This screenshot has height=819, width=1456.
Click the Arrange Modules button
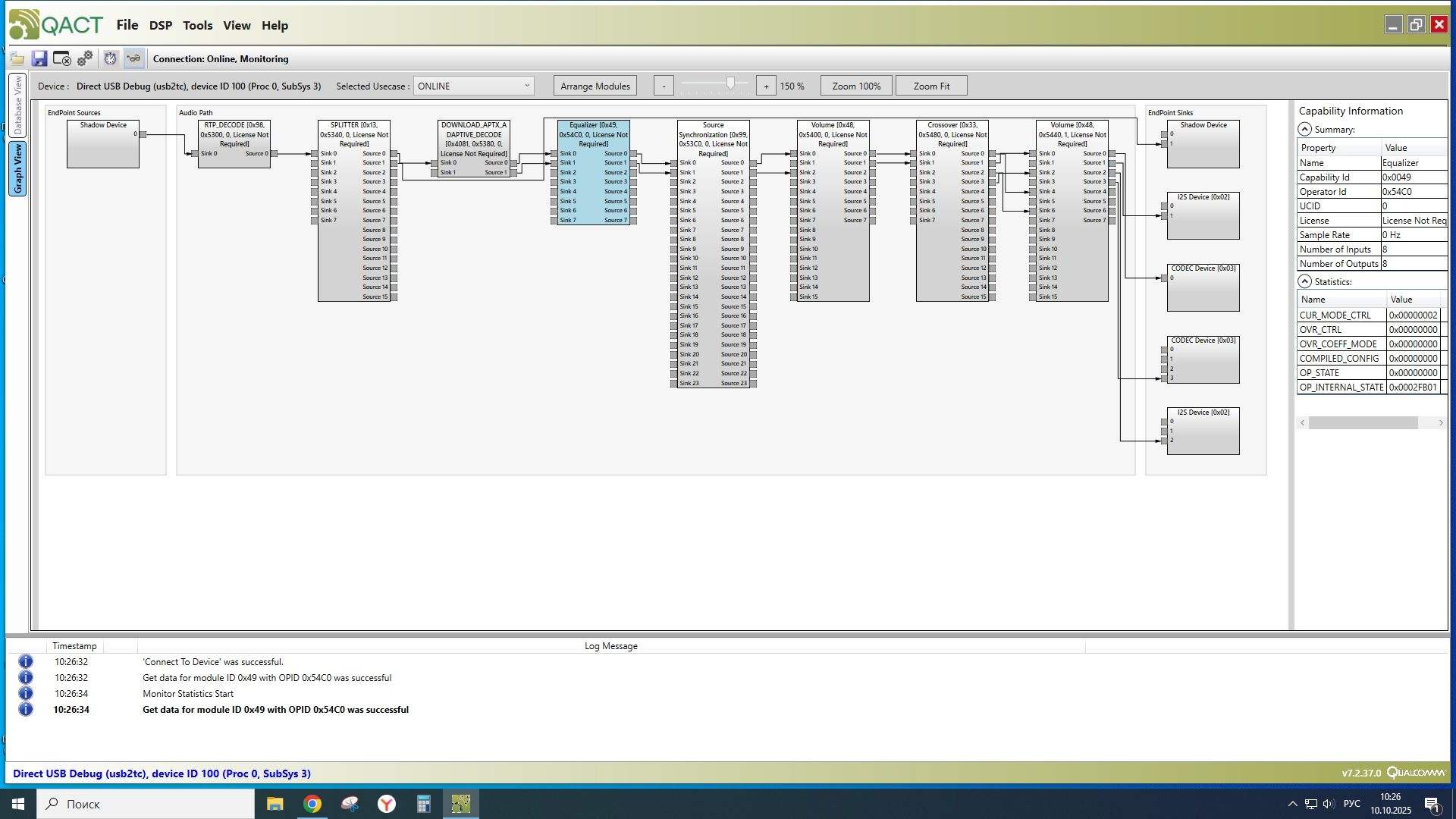pos(595,86)
